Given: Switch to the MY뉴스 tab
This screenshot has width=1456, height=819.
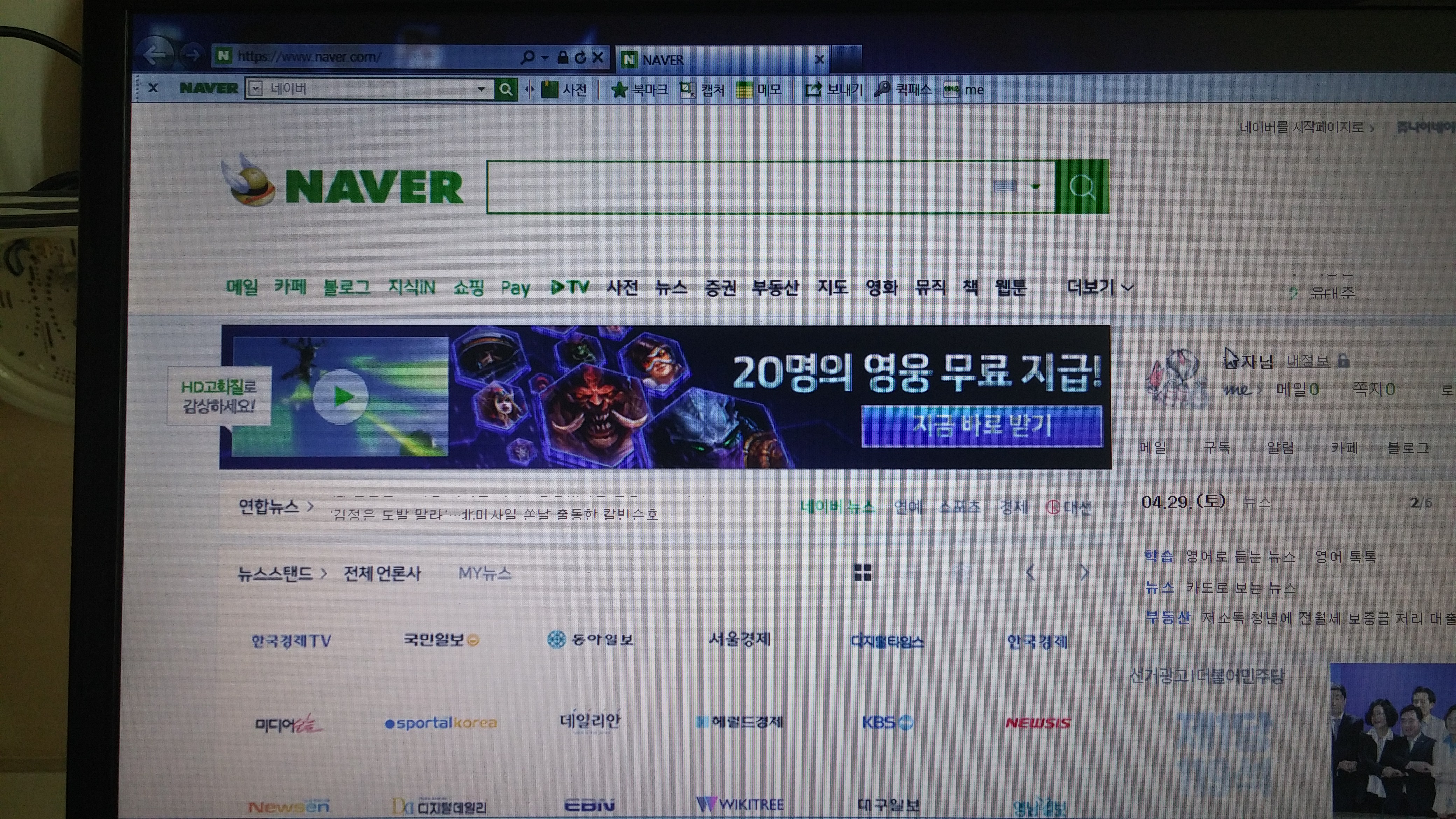Looking at the screenshot, I should pyautogui.click(x=484, y=573).
